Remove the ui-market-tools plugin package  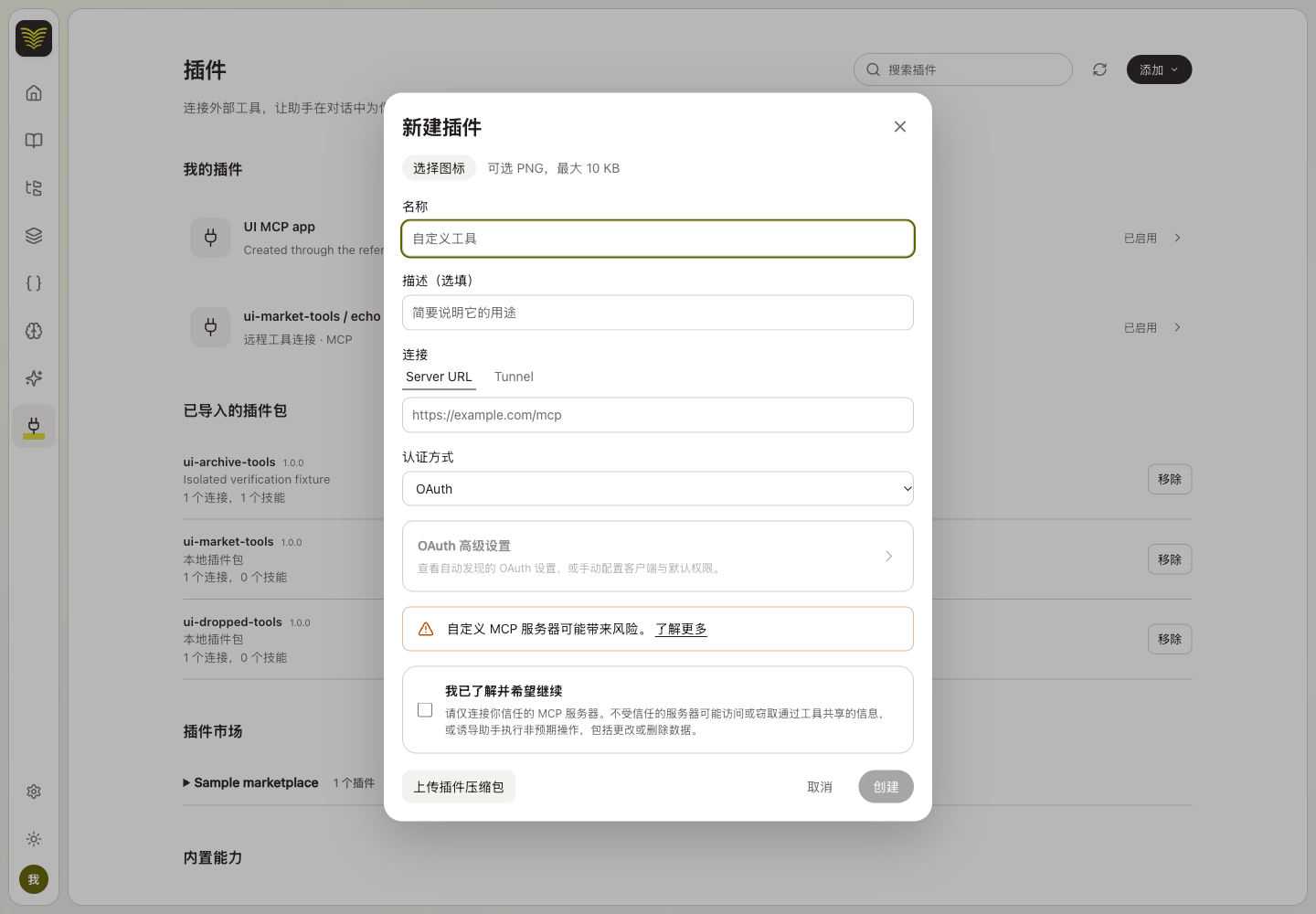coord(1170,559)
